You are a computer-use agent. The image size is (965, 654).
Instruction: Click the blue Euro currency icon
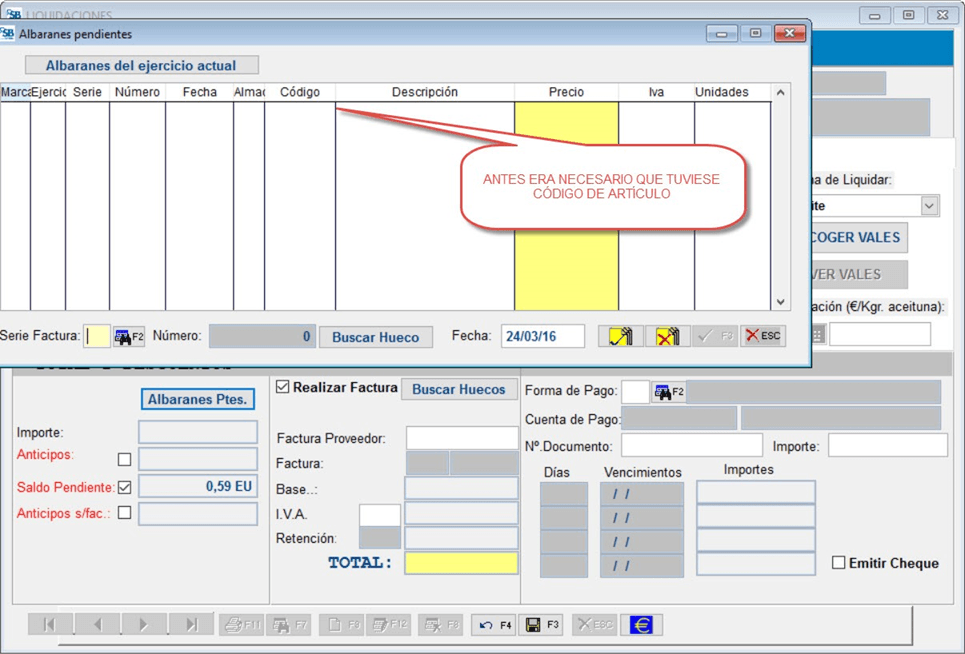[642, 625]
